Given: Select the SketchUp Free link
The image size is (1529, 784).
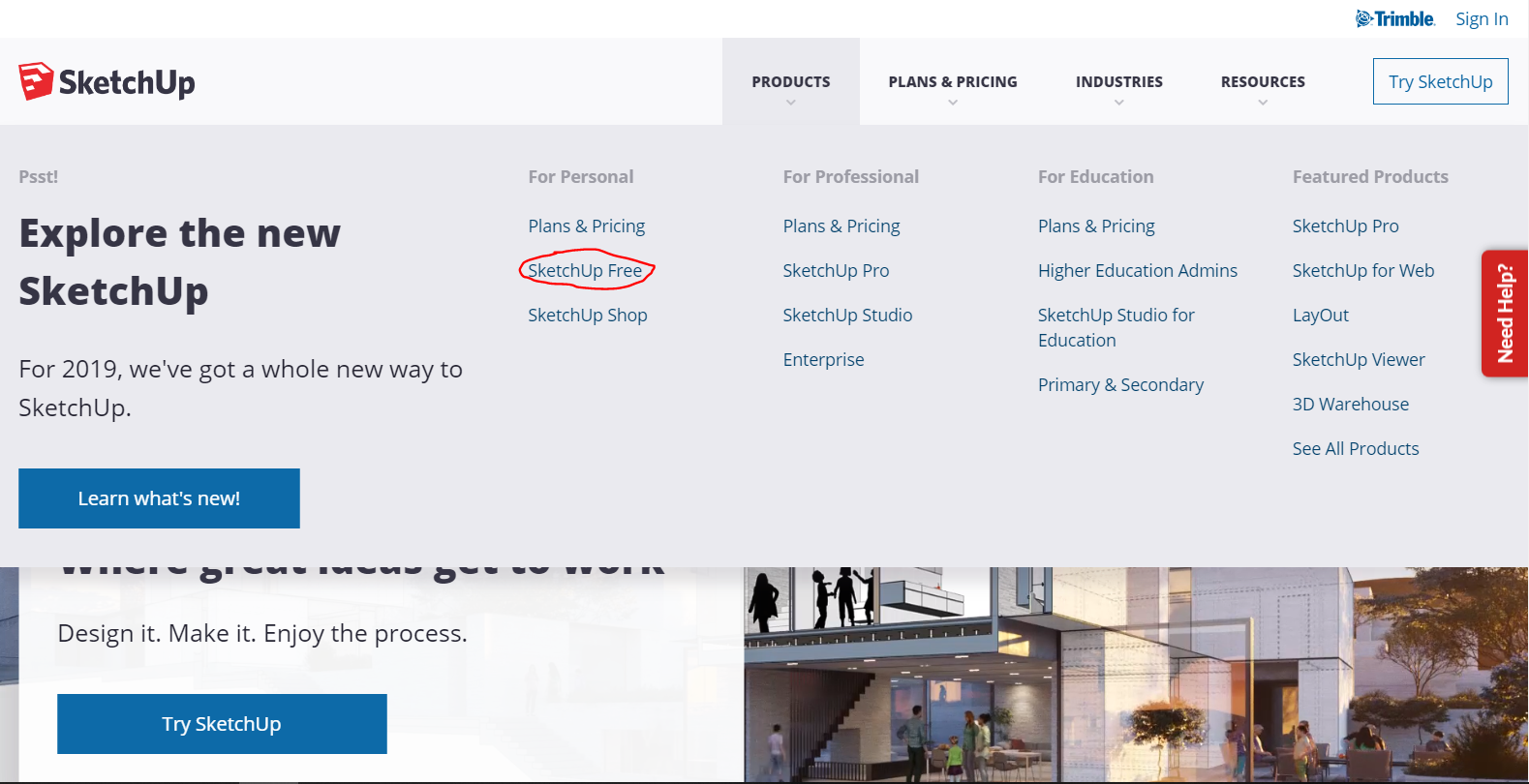Looking at the screenshot, I should 585,270.
